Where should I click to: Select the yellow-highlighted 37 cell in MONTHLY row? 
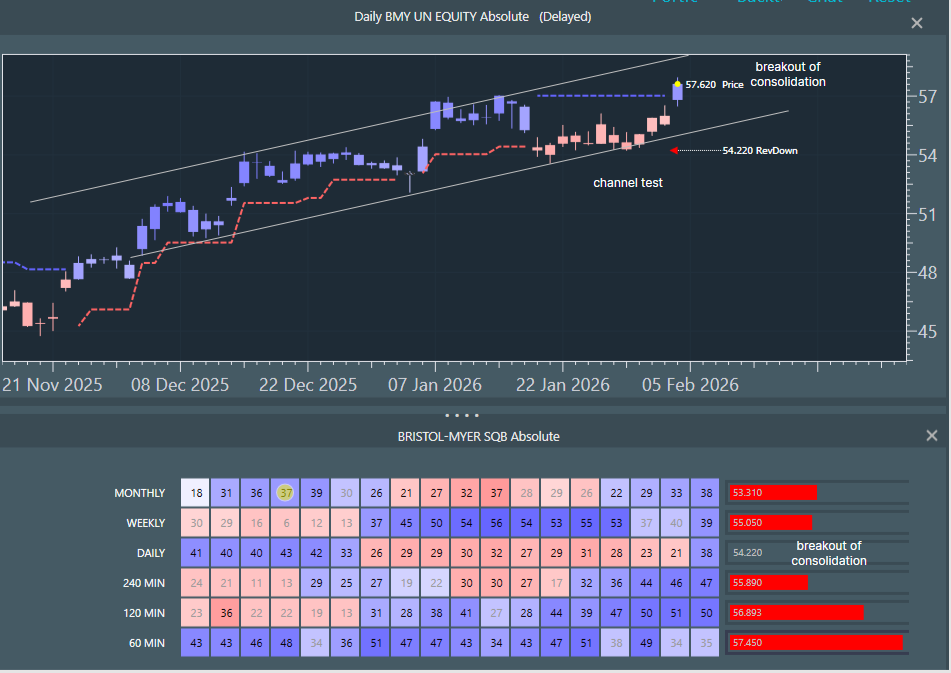286,493
